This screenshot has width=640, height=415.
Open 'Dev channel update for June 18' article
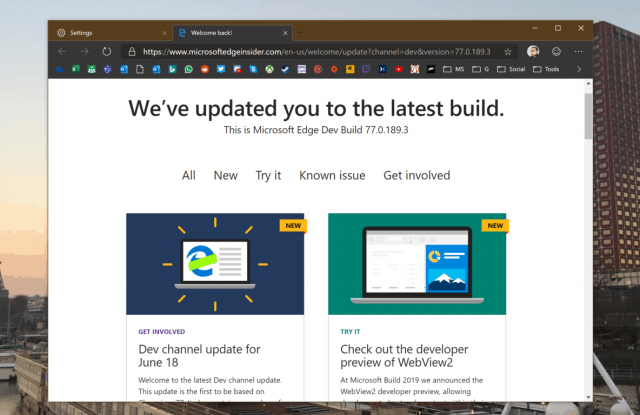(199, 356)
